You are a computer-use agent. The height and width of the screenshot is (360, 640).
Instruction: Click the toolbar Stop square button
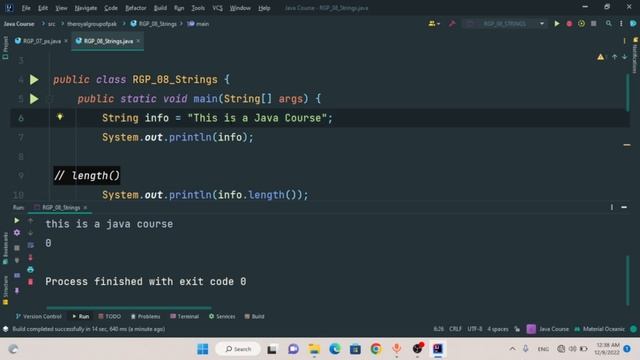(x=593, y=24)
